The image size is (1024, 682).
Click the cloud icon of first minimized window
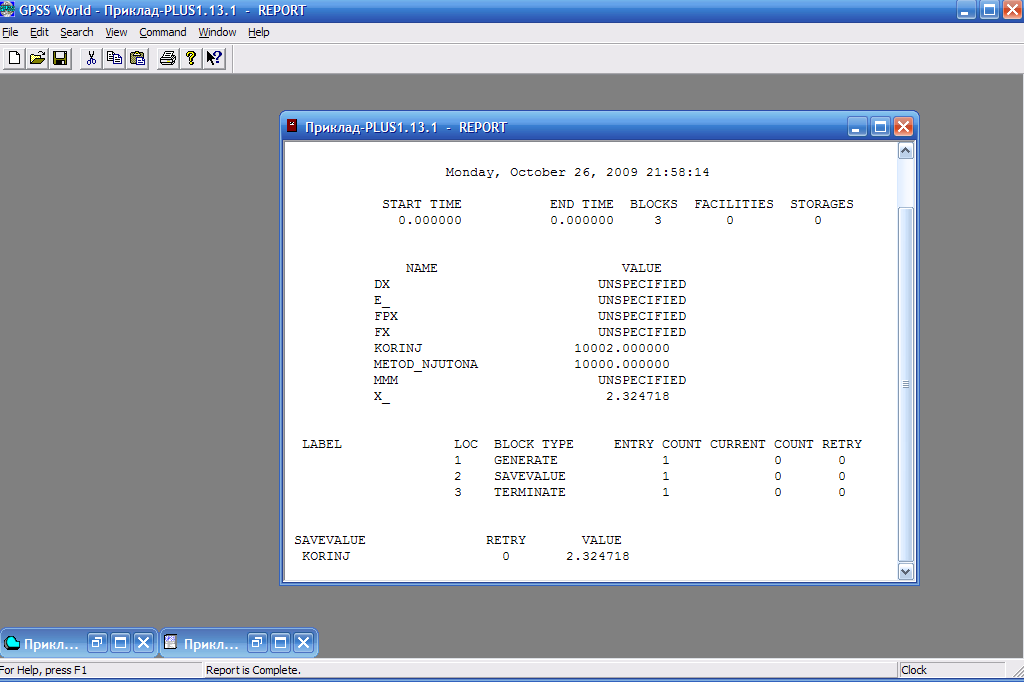click(12, 643)
